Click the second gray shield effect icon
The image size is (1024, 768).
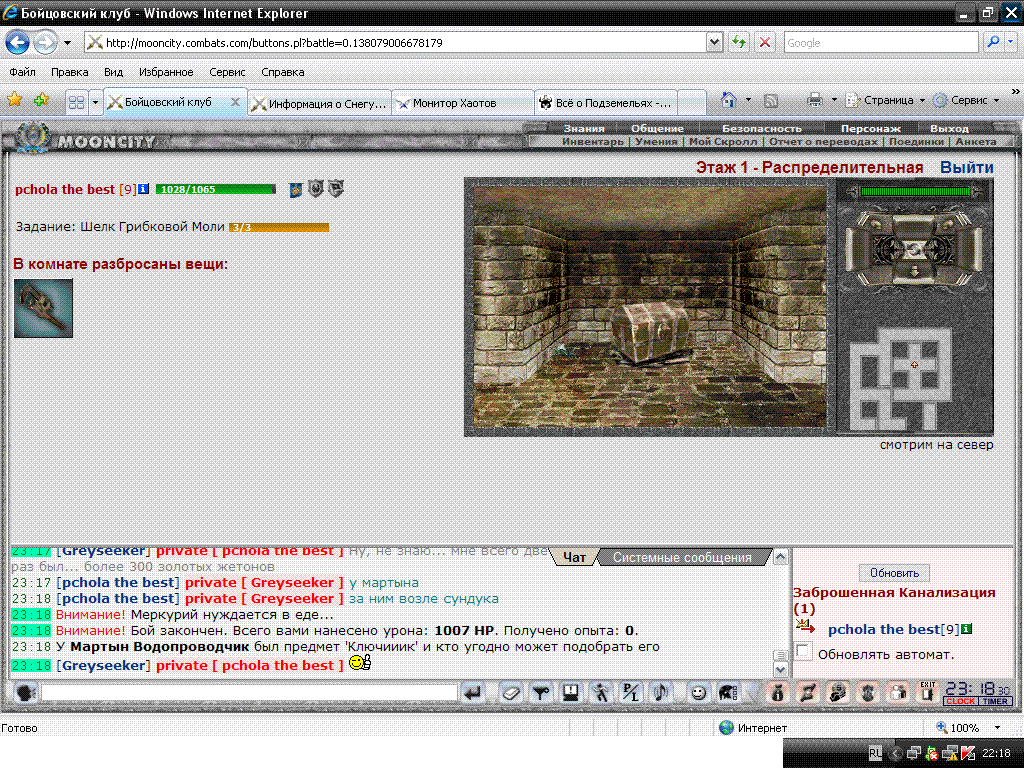316,189
